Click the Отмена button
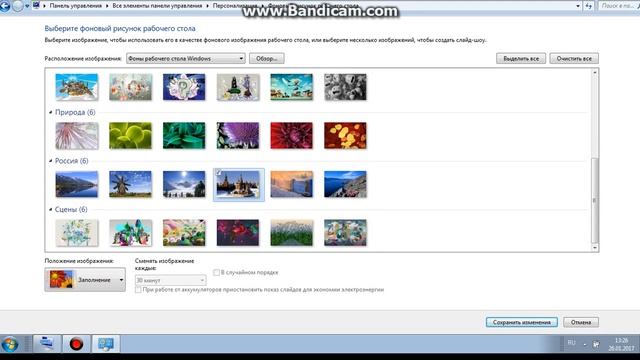This screenshot has width=640, height=360. click(x=581, y=322)
